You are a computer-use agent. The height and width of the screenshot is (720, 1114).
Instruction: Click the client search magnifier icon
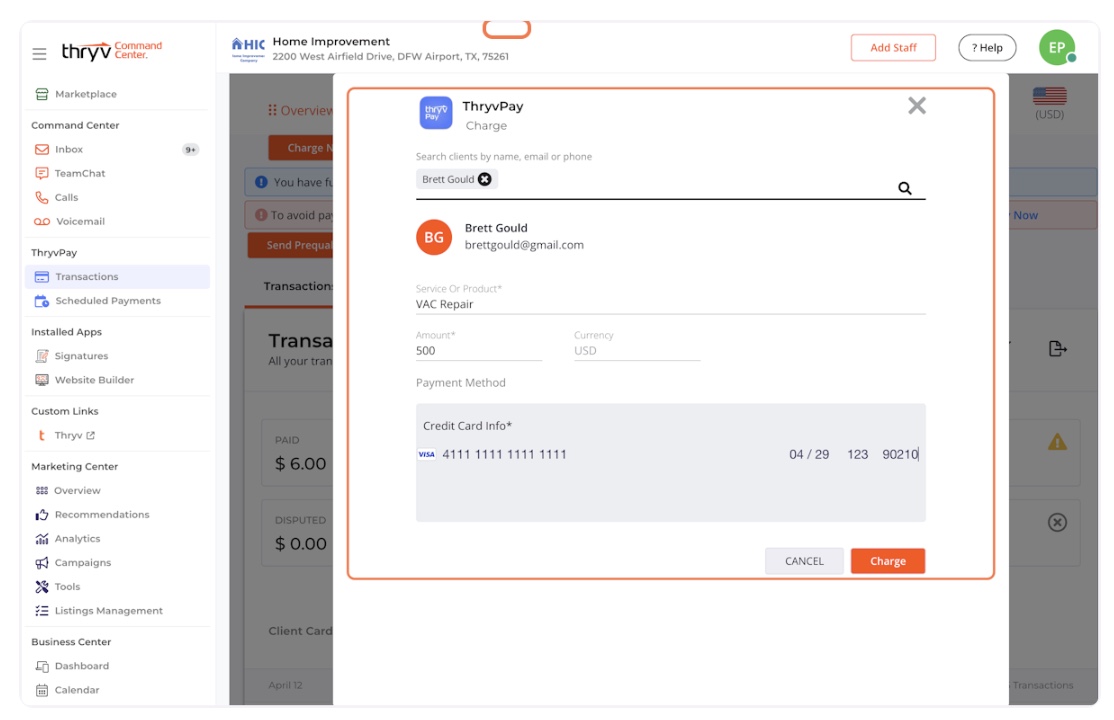tap(904, 188)
